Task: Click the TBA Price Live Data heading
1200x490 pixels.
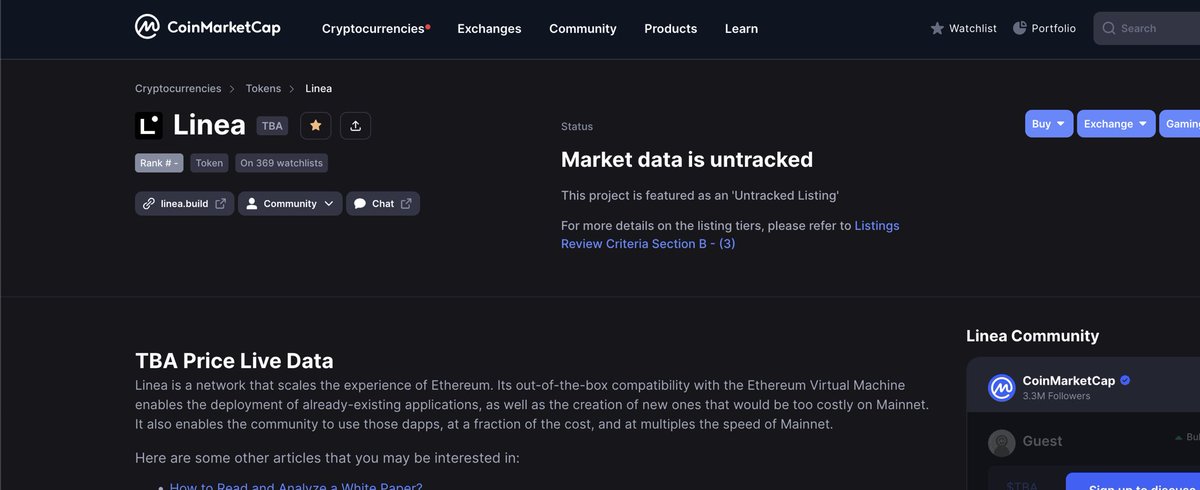Action: point(234,361)
